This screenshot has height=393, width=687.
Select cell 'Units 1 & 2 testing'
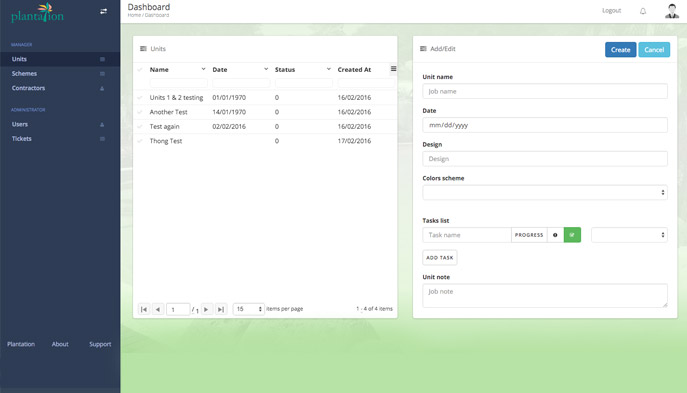pos(176,98)
